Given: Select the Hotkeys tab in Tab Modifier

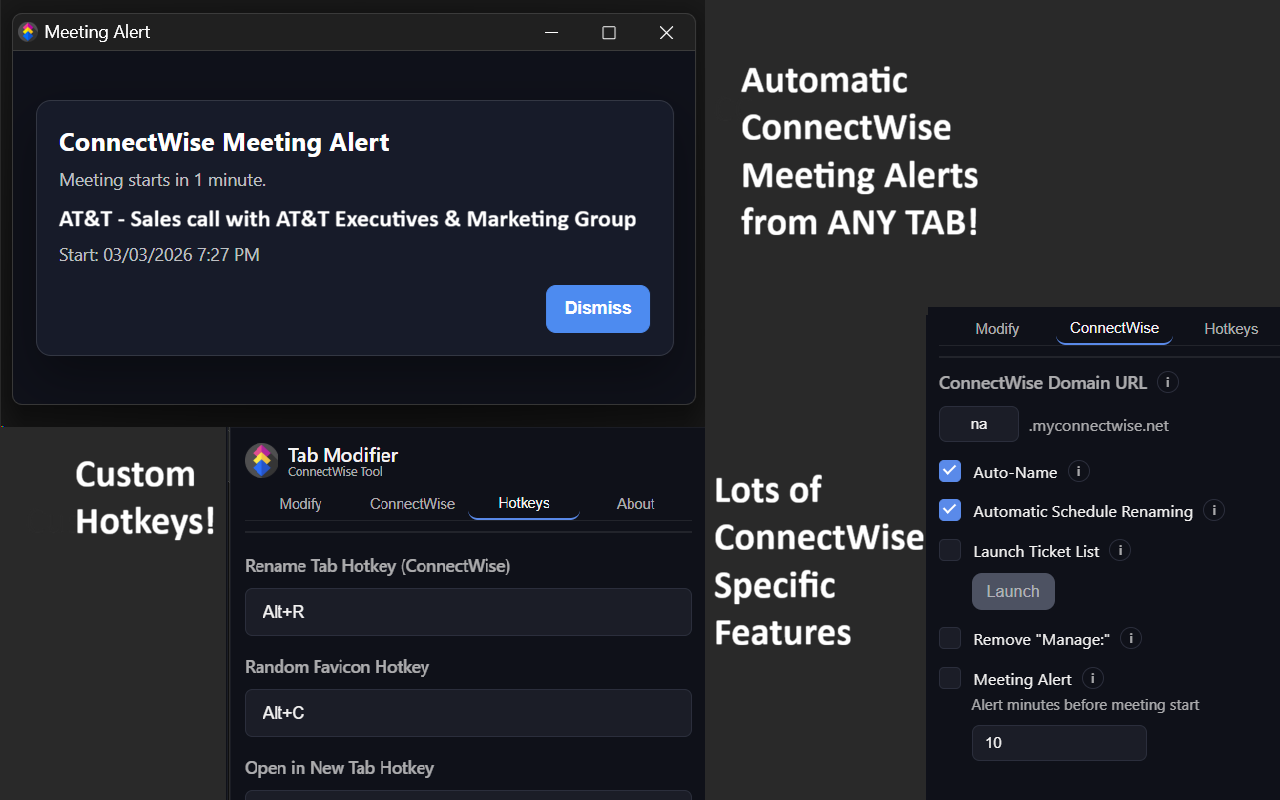Looking at the screenshot, I should point(524,504).
